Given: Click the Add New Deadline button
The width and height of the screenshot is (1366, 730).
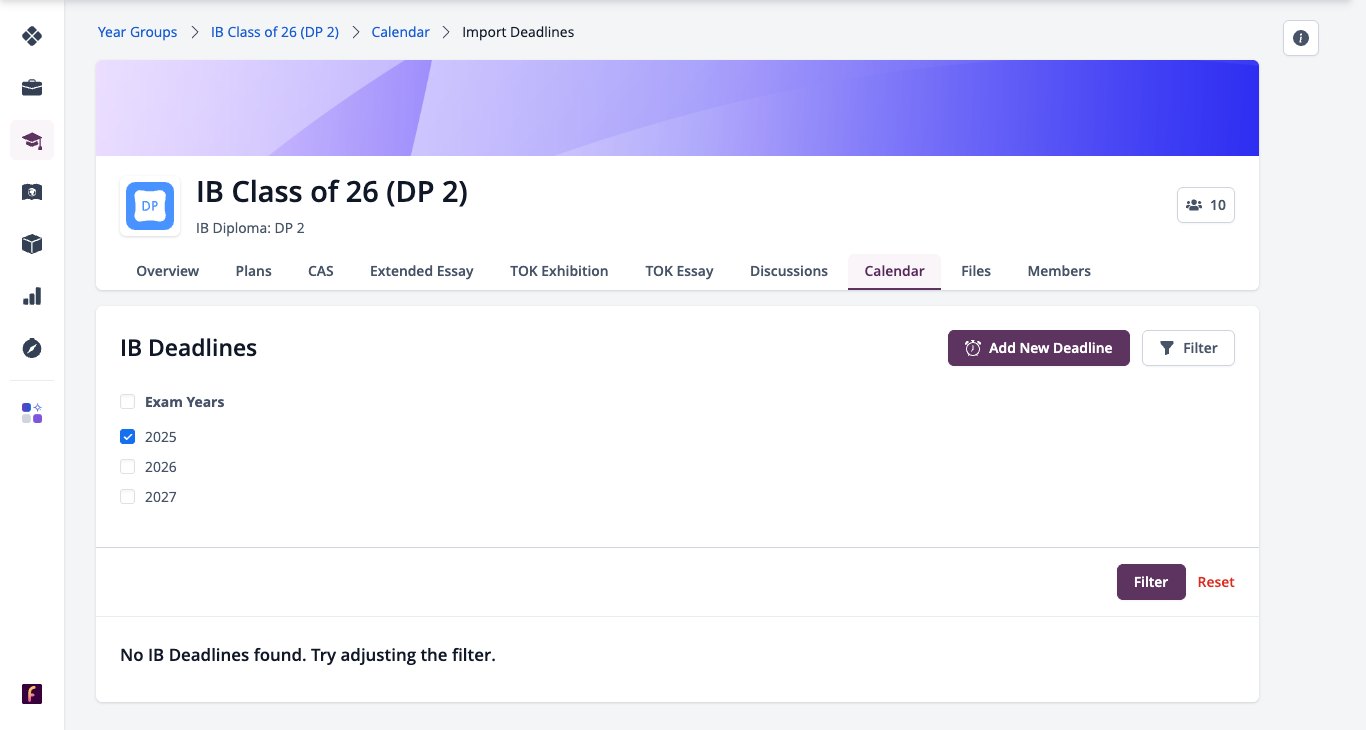Looking at the screenshot, I should click(1039, 348).
